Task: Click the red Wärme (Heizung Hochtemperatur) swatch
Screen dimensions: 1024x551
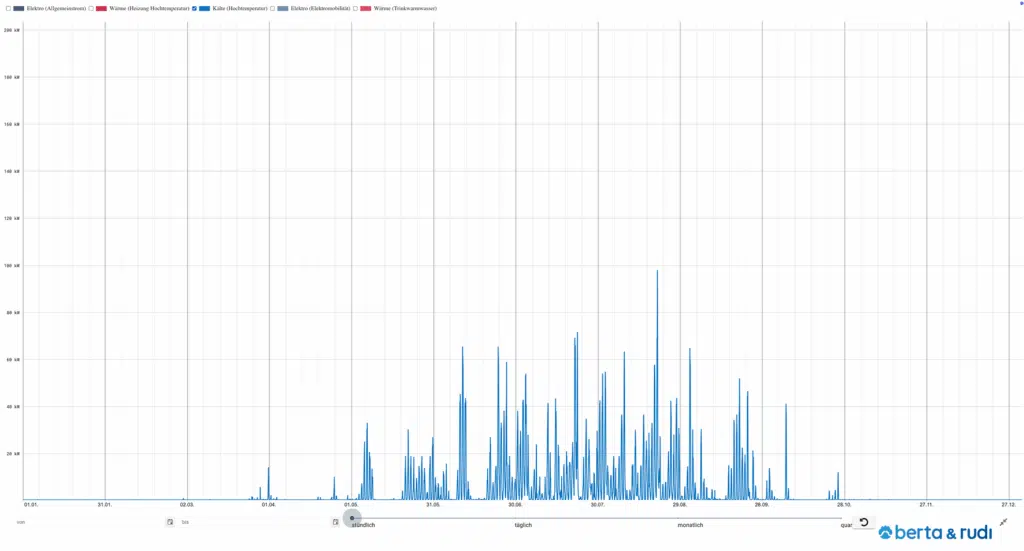Action: tap(102, 8)
